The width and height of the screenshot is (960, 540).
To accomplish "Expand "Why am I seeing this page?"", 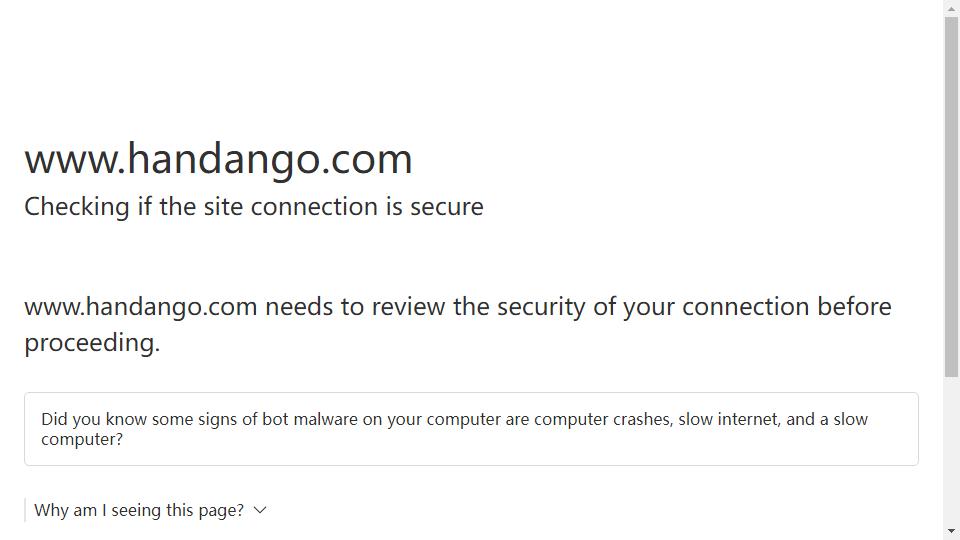I will (x=139, y=510).
